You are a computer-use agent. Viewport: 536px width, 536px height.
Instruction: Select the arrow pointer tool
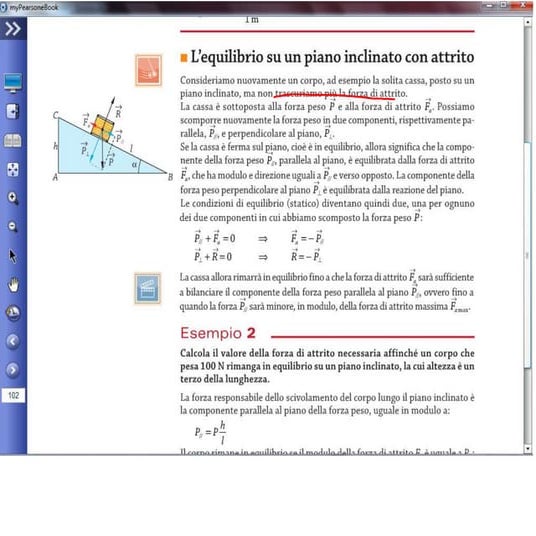pos(13,256)
